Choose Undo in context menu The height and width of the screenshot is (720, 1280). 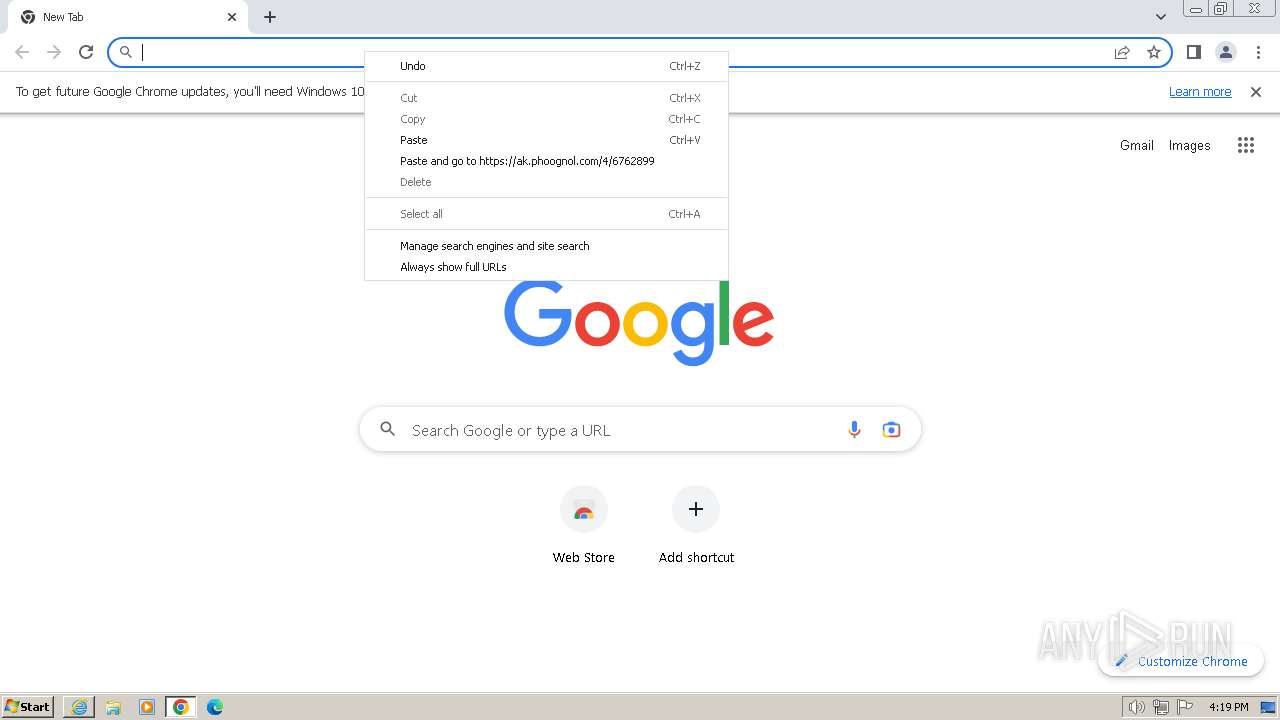click(x=546, y=66)
